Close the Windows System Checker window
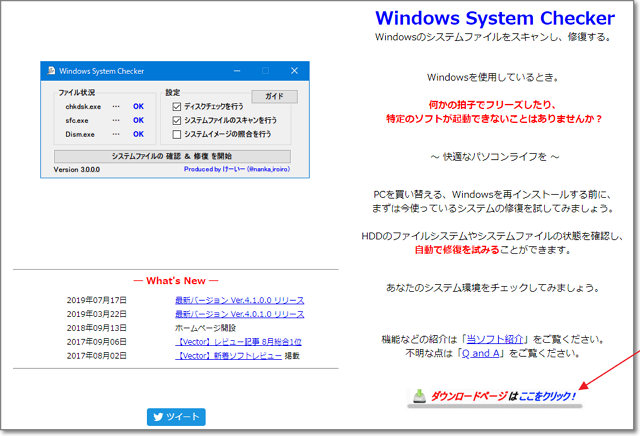This screenshot has height=436, width=640. 294,71
